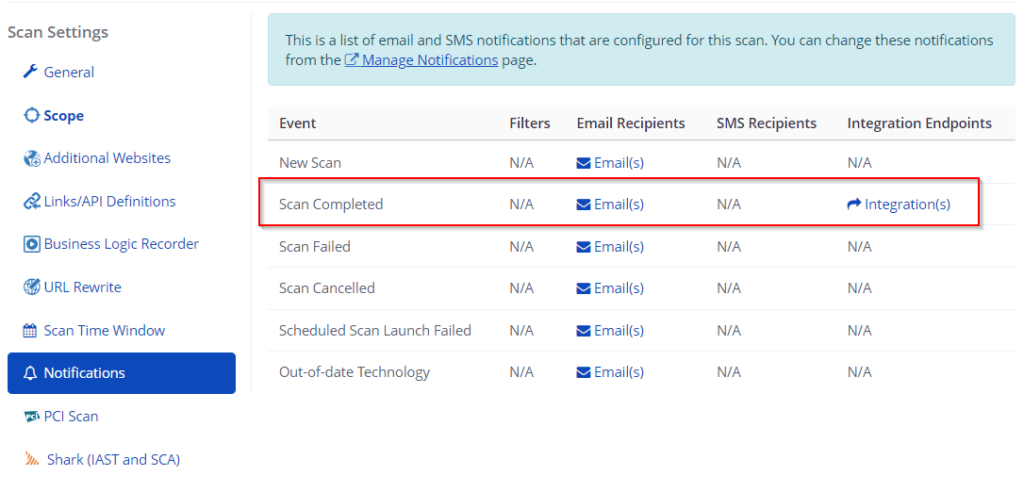Click the Links/API Definitions chain icon

[31, 201]
